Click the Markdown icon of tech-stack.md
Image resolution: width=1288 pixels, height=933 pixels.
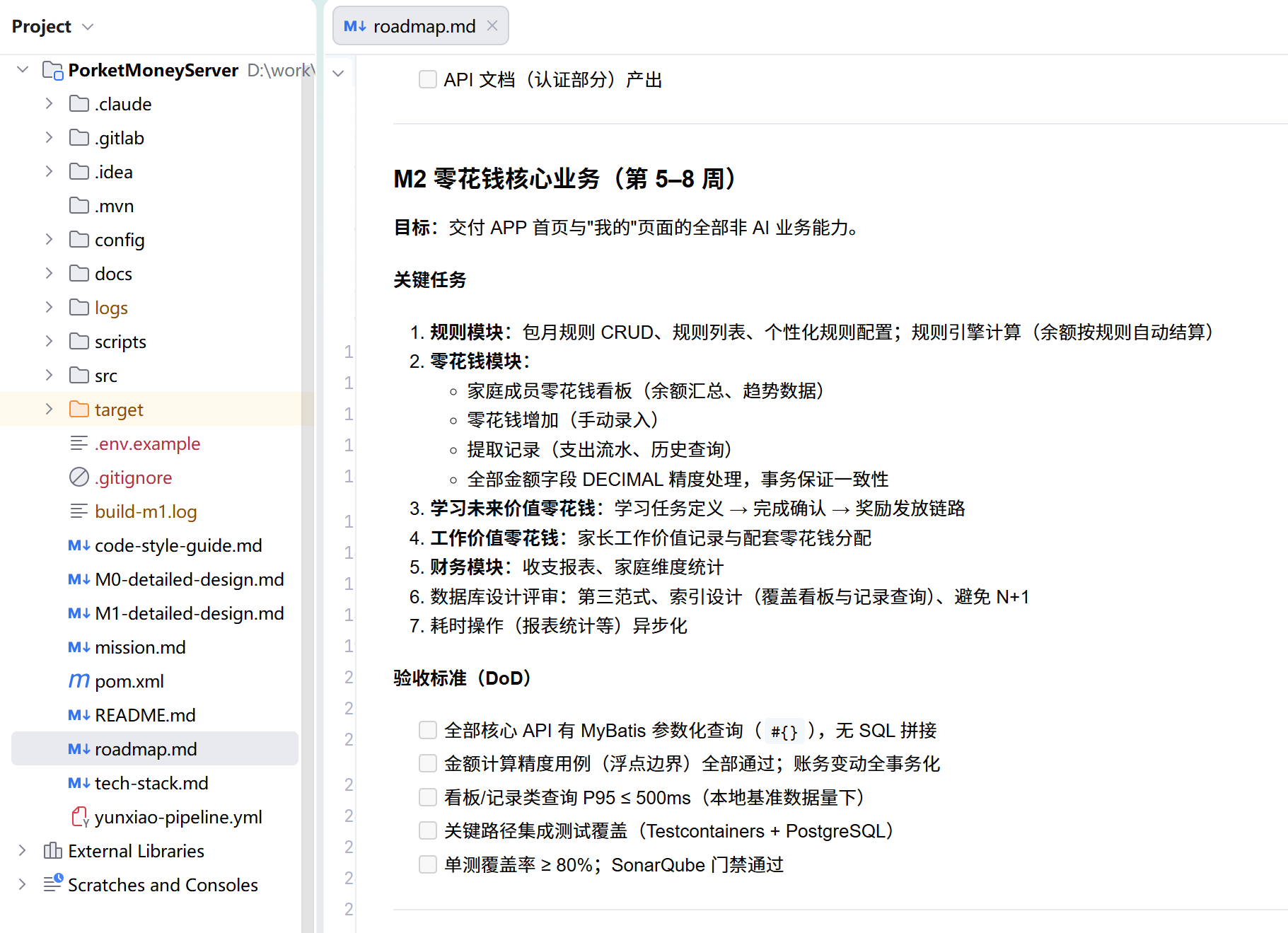79,783
